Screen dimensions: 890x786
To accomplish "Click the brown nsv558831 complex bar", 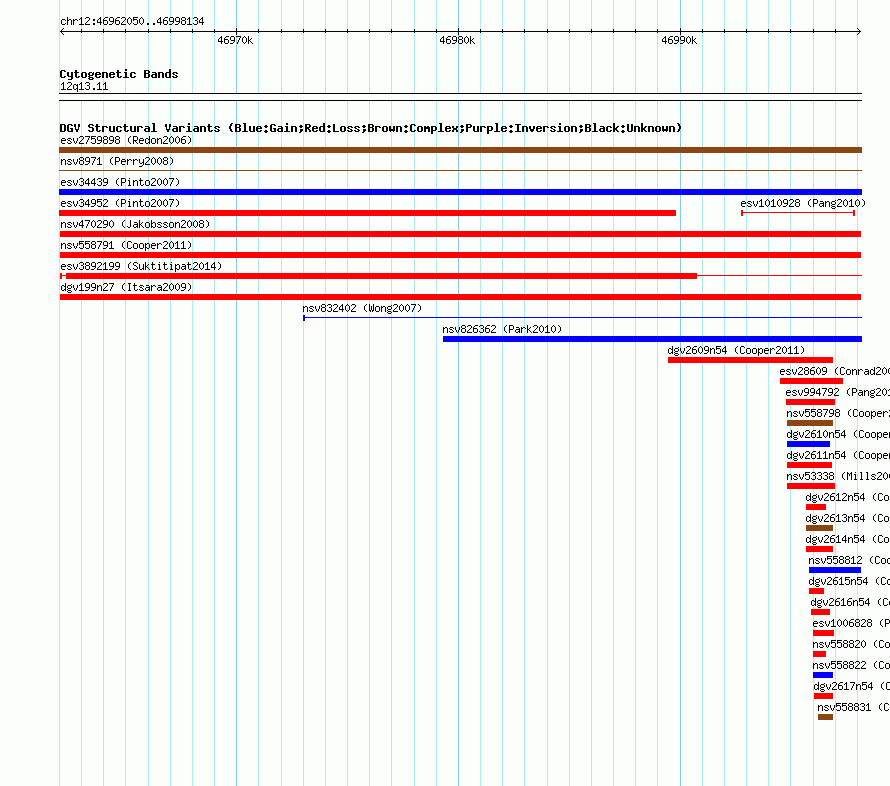I will 825,717.
